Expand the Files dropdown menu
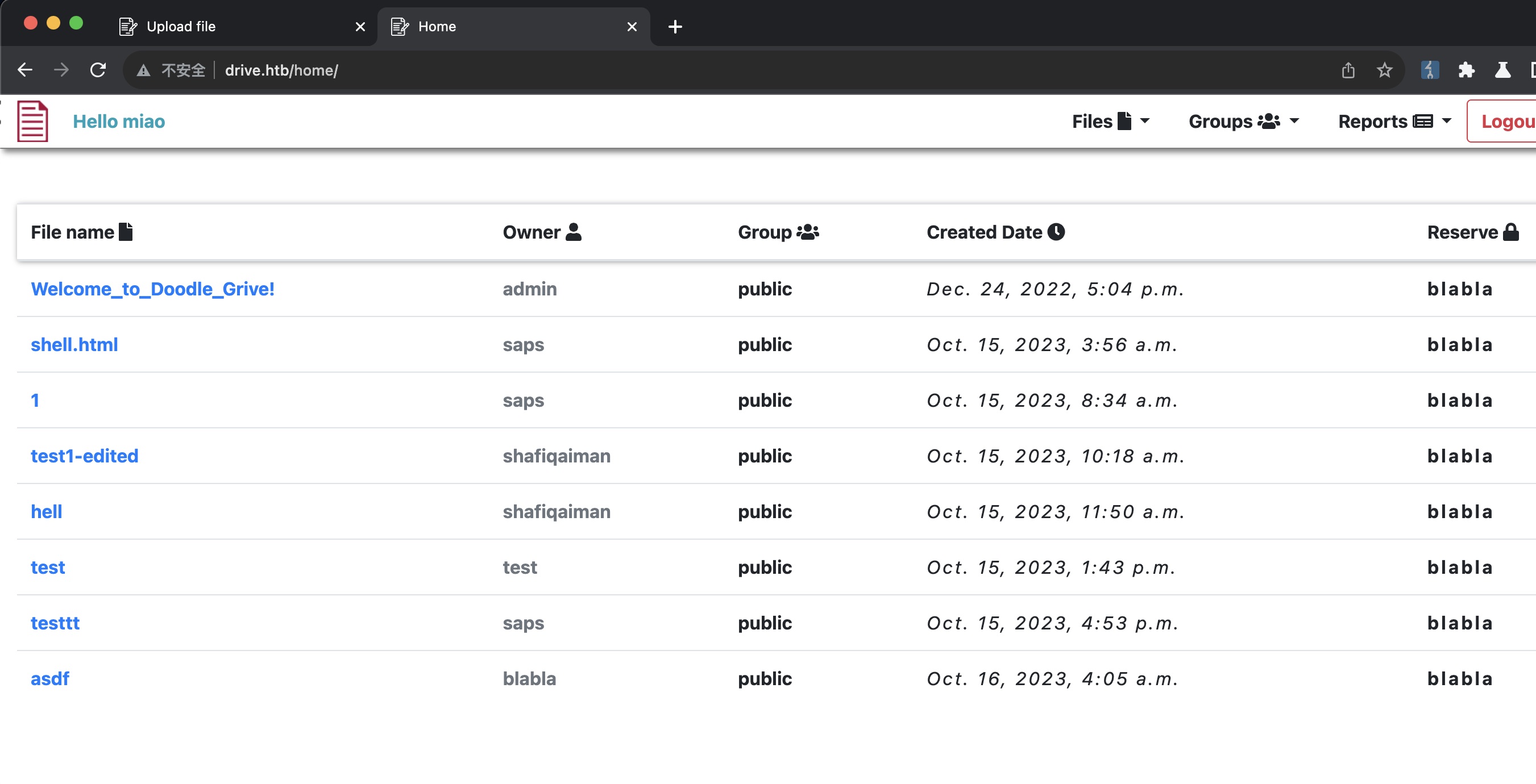 [x=1110, y=122]
